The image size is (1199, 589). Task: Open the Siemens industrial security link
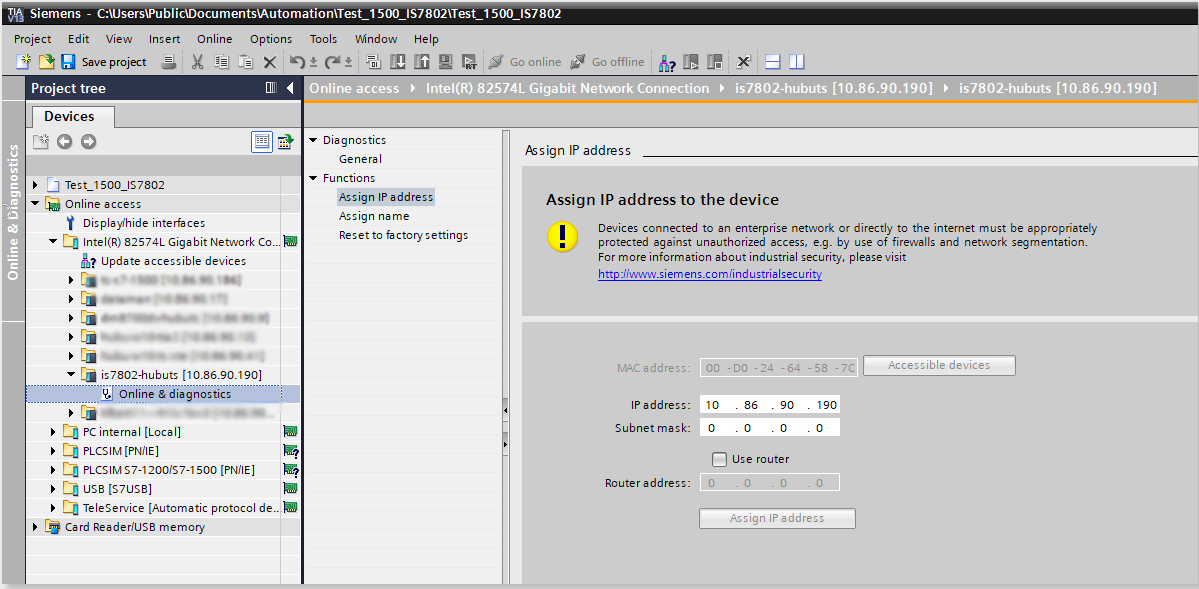[x=709, y=273]
